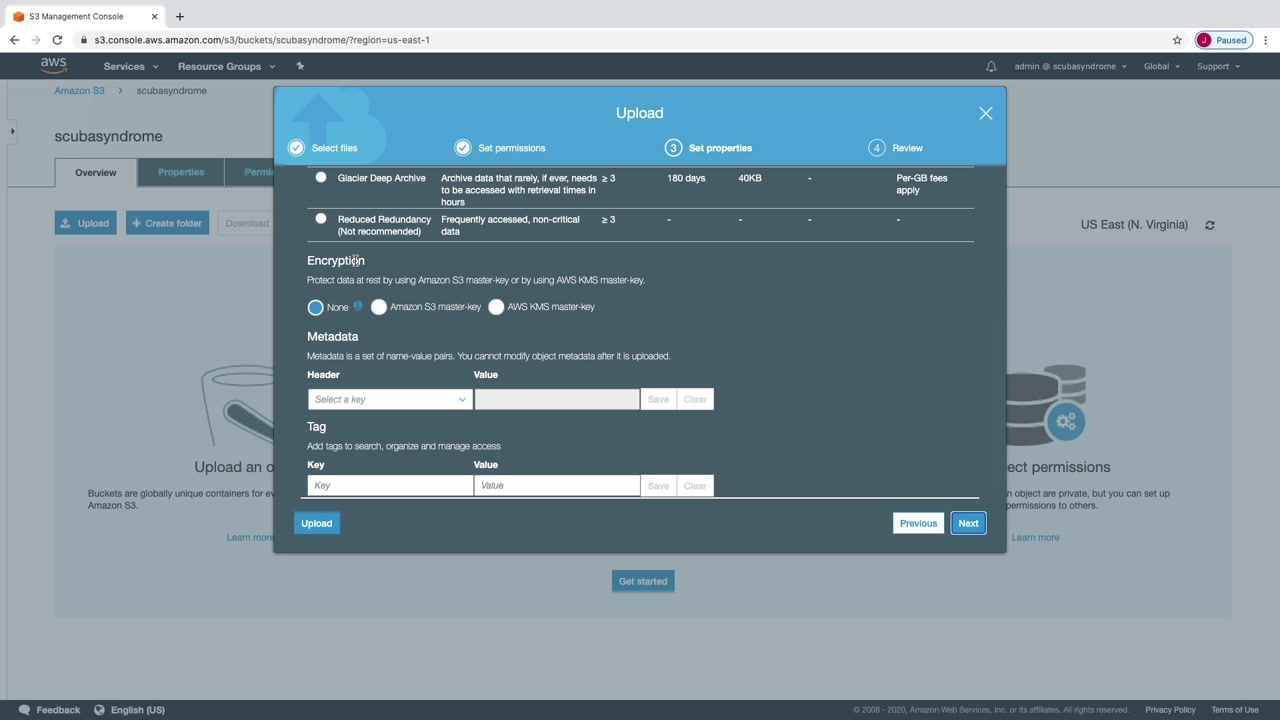Click the AWS logo home icon
Image resolution: width=1280 pixels, height=720 pixels.
(54, 66)
